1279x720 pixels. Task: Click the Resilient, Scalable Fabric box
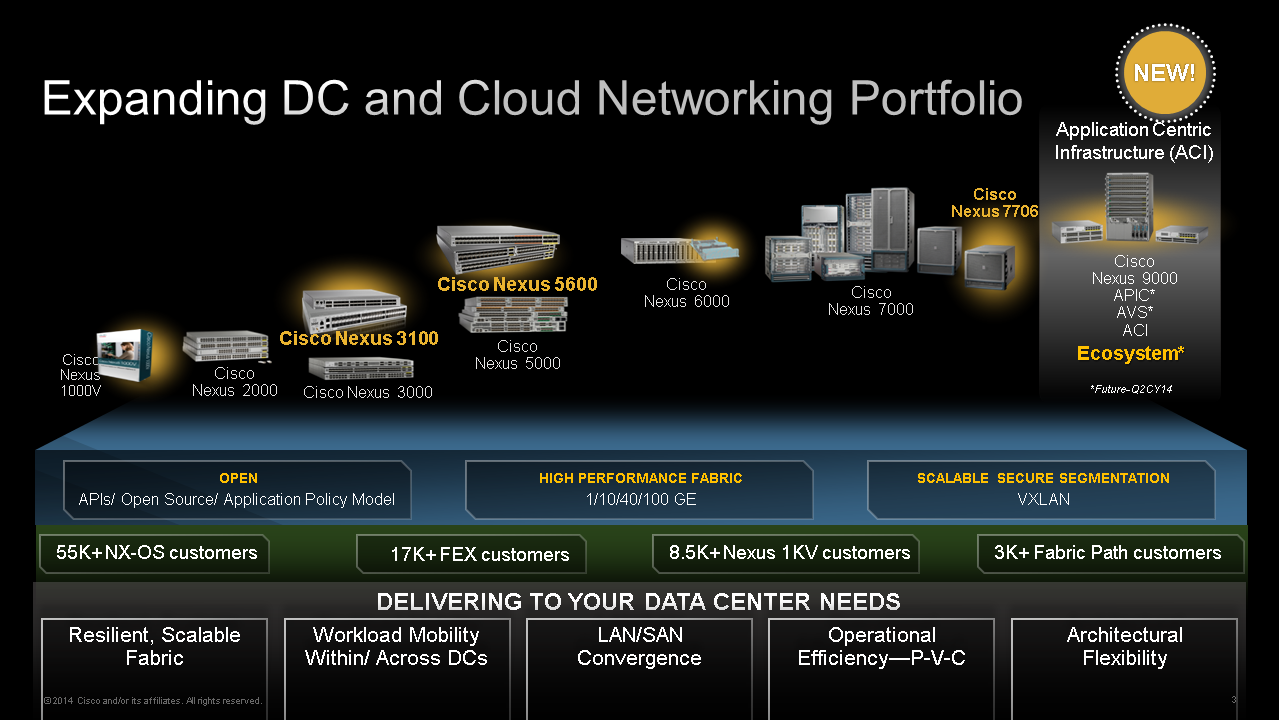(153, 646)
